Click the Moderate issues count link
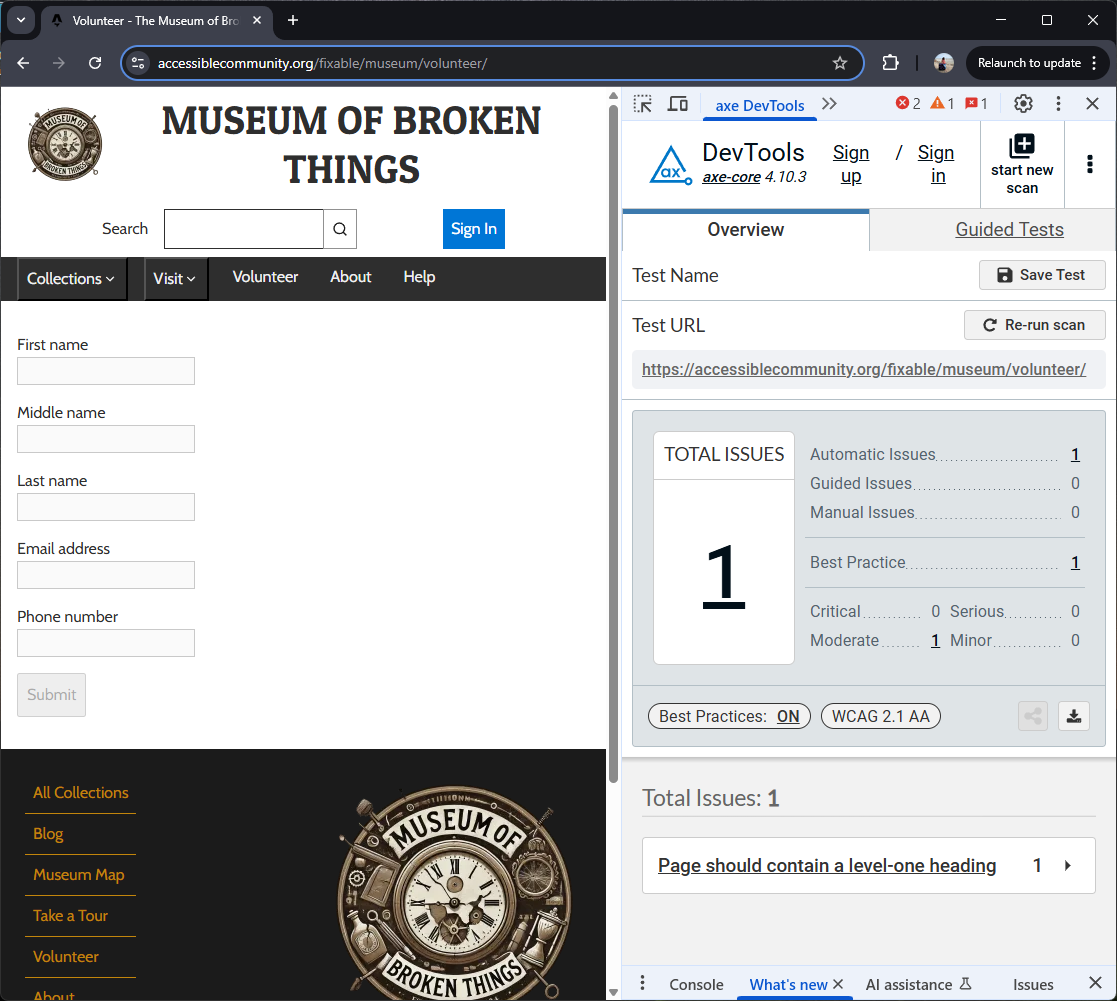This screenshot has height=1001, width=1117. click(935, 640)
